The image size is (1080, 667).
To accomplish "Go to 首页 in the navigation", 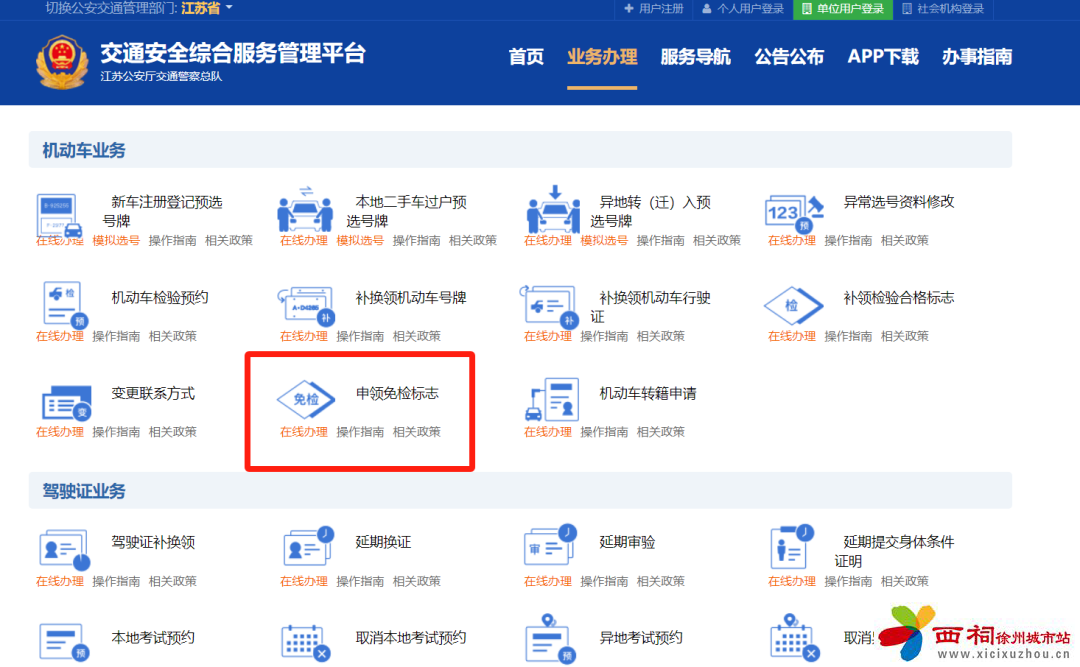I will click(x=526, y=57).
